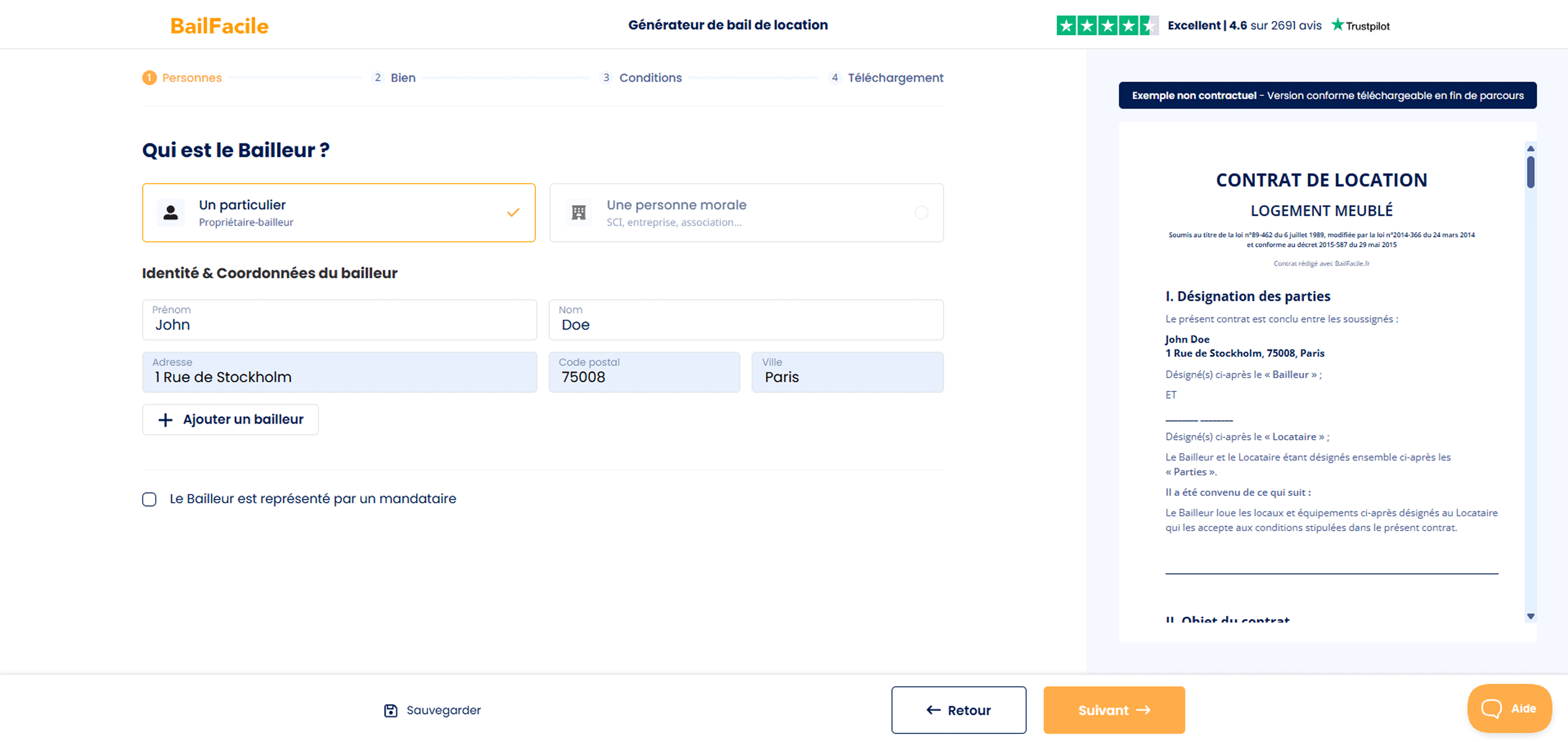Click the building icon in Une personne morale card
Image resolution: width=1568 pixels, height=742 pixels.
click(x=579, y=213)
